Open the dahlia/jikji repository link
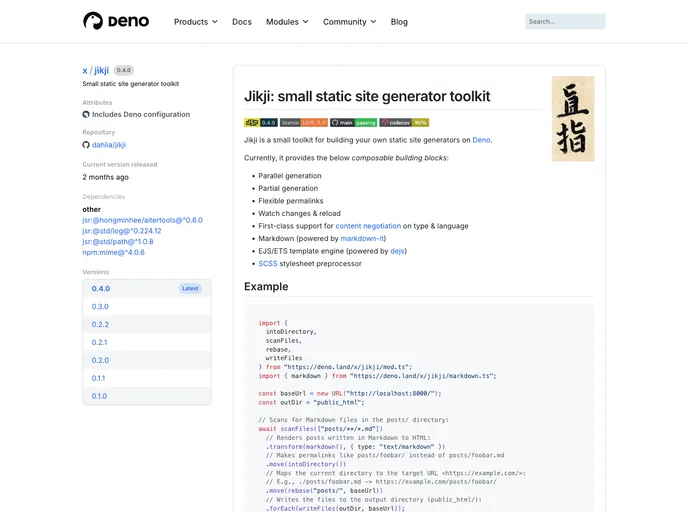The height and width of the screenshot is (512, 688). tap(109, 145)
